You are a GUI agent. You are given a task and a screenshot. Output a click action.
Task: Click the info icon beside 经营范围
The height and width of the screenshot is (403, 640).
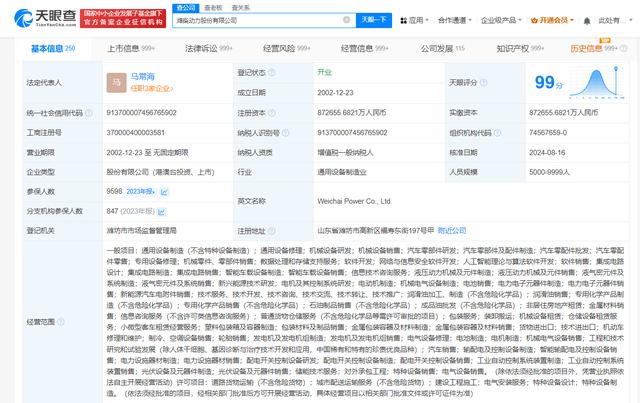pos(60,322)
